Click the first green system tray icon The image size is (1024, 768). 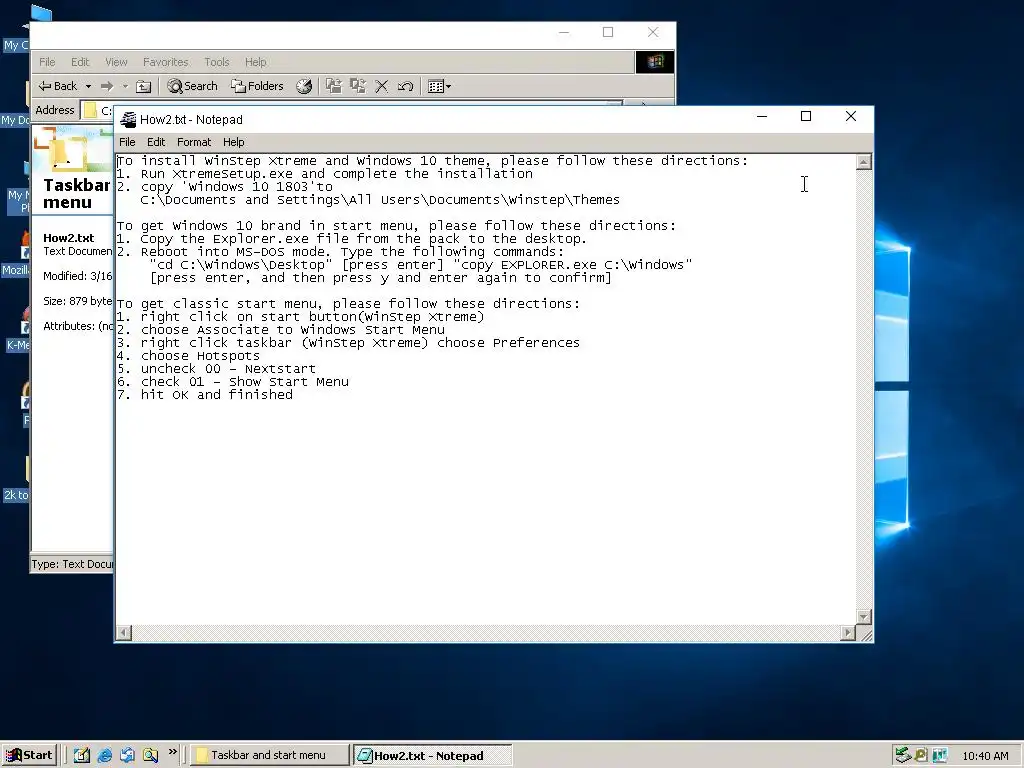point(903,756)
